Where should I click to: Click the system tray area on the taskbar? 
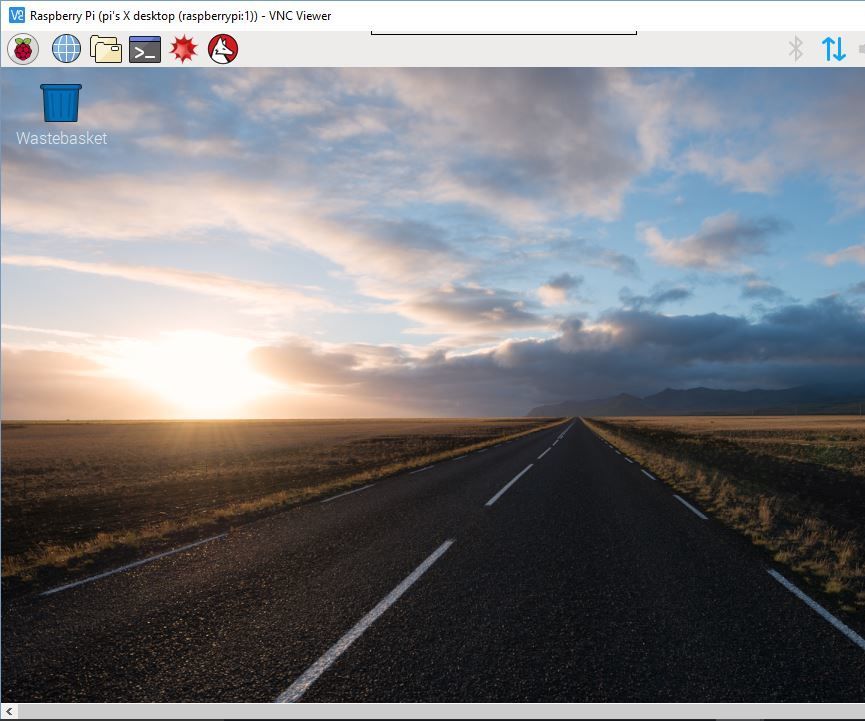815,47
